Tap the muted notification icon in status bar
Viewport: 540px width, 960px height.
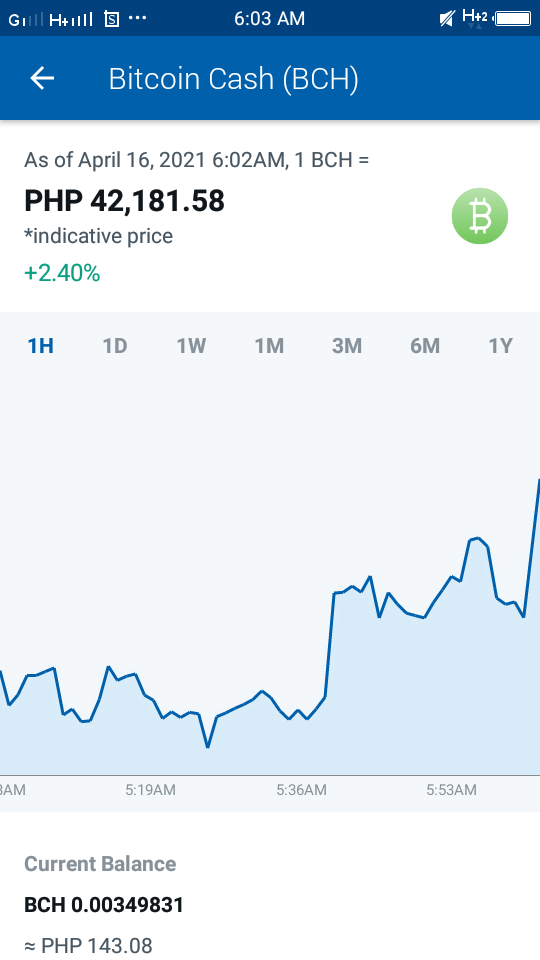pos(448,19)
